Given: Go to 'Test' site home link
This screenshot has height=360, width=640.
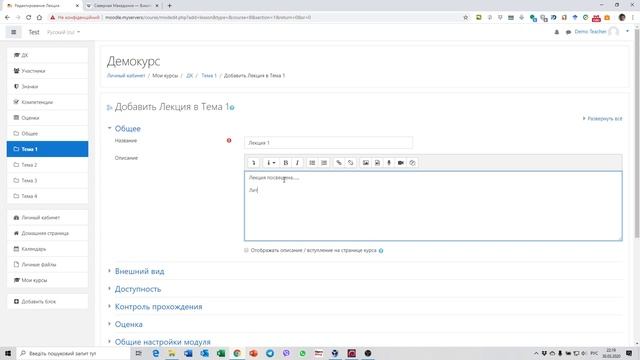Looking at the screenshot, I should coord(34,32).
